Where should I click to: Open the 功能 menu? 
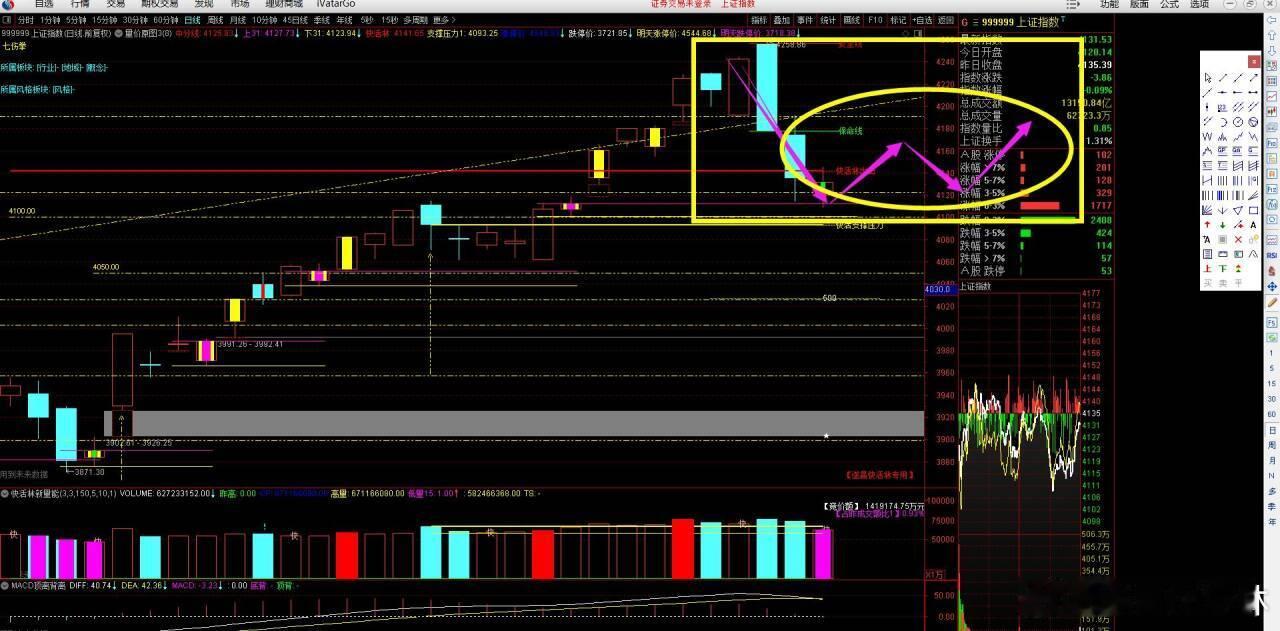pyautogui.click(x=1109, y=4)
